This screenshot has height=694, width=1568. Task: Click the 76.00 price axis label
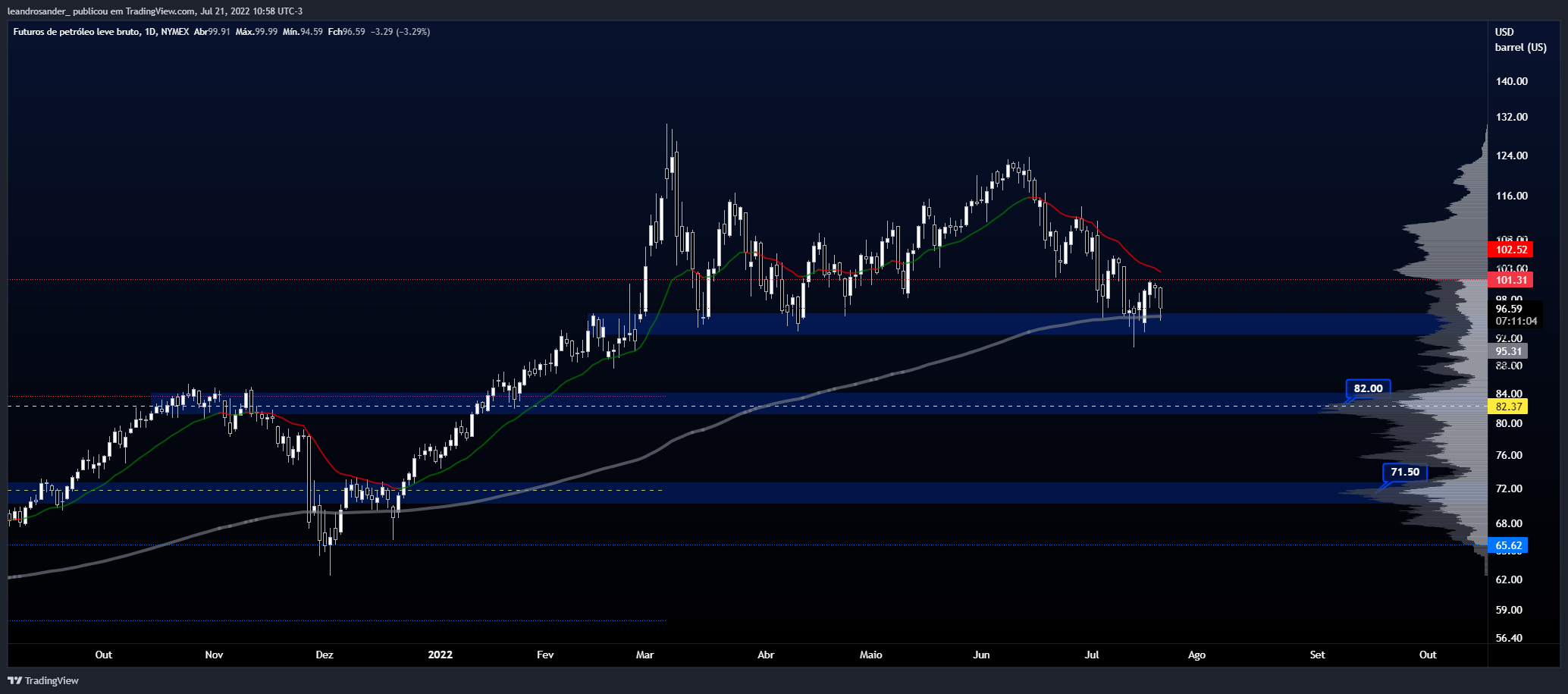[1509, 455]
